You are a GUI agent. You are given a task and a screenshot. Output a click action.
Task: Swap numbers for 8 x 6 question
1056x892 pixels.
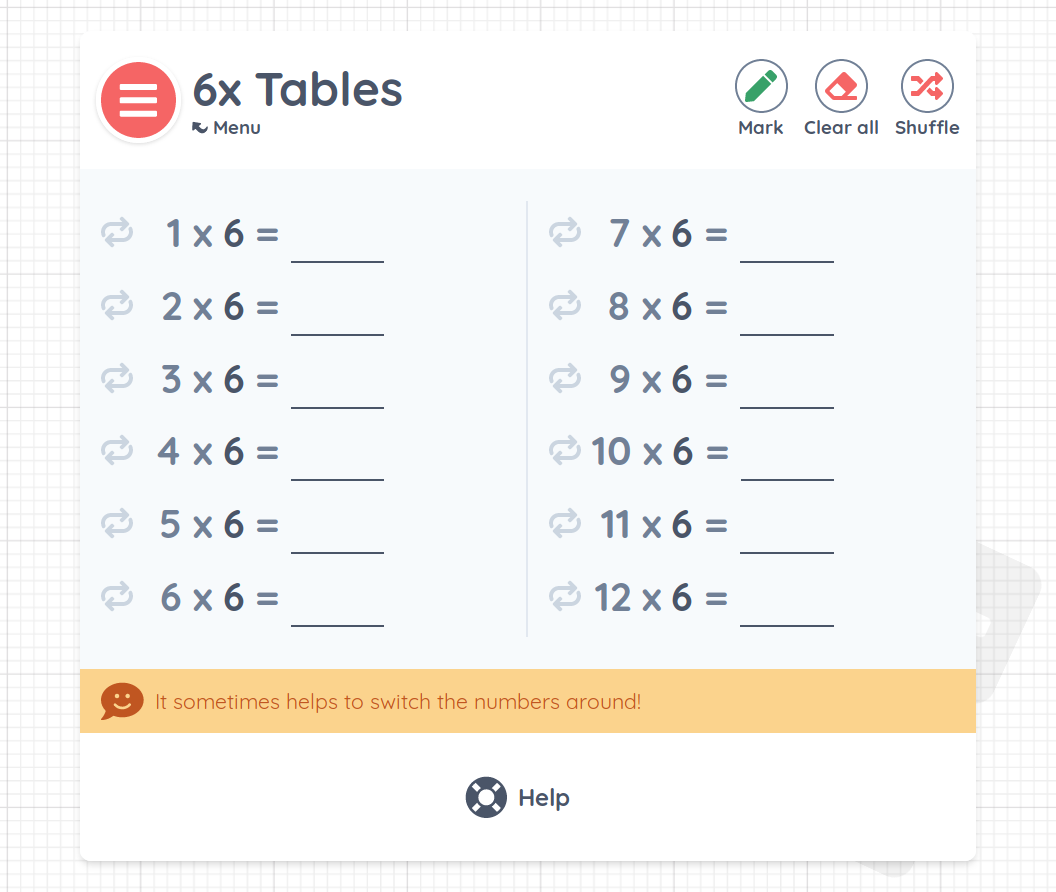(x=565, y=306)
